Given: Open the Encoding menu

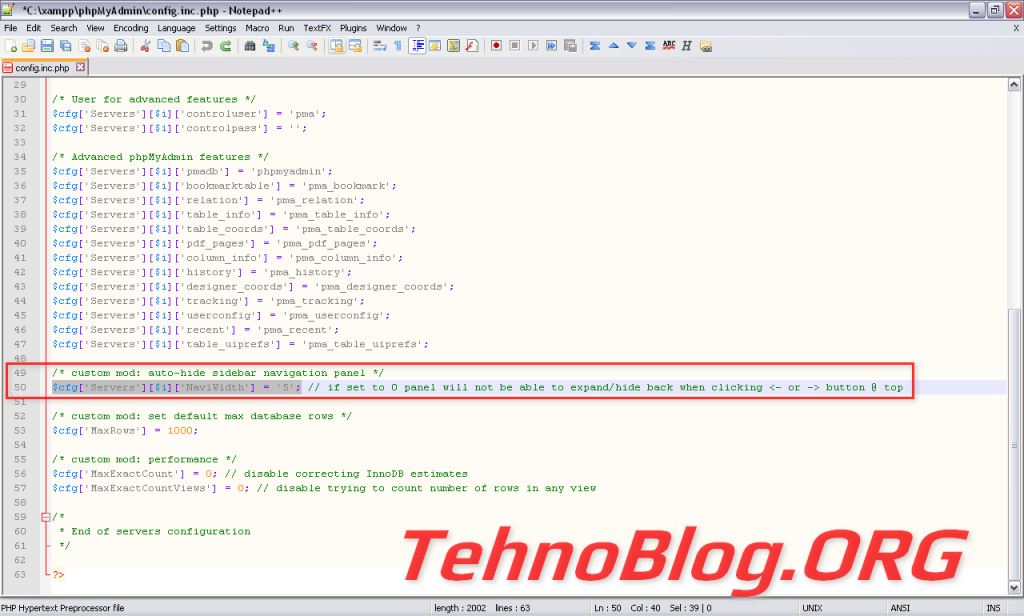Looking at the screenshot, I should tap(130, 28).
